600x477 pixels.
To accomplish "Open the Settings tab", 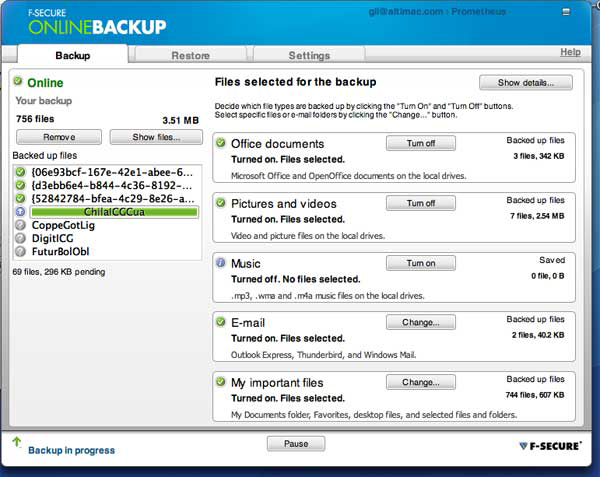I will [x=309, y=56].
